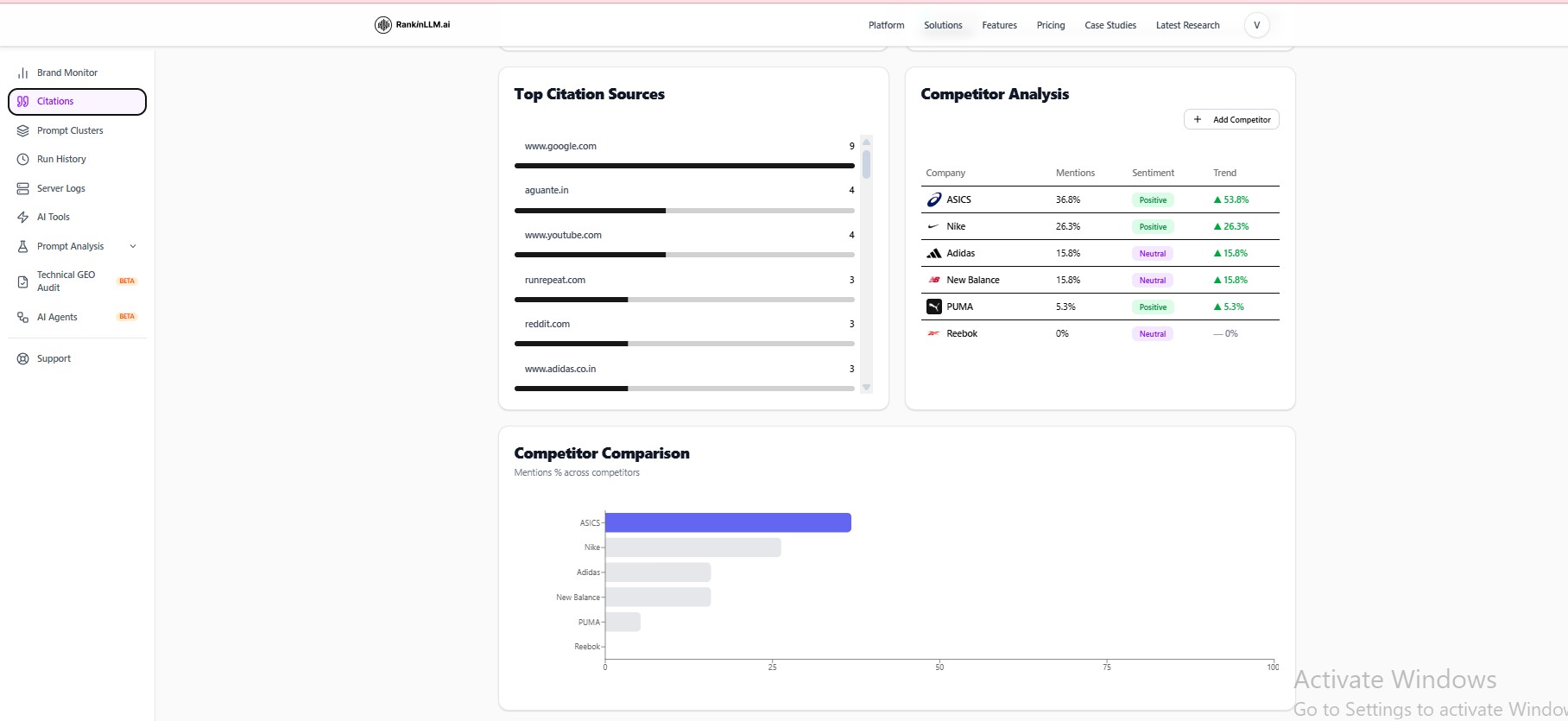Click scroll-up arrow in Top Citation Sources
The height and width of the screenshot is (721, 1568).
[866, 142]
